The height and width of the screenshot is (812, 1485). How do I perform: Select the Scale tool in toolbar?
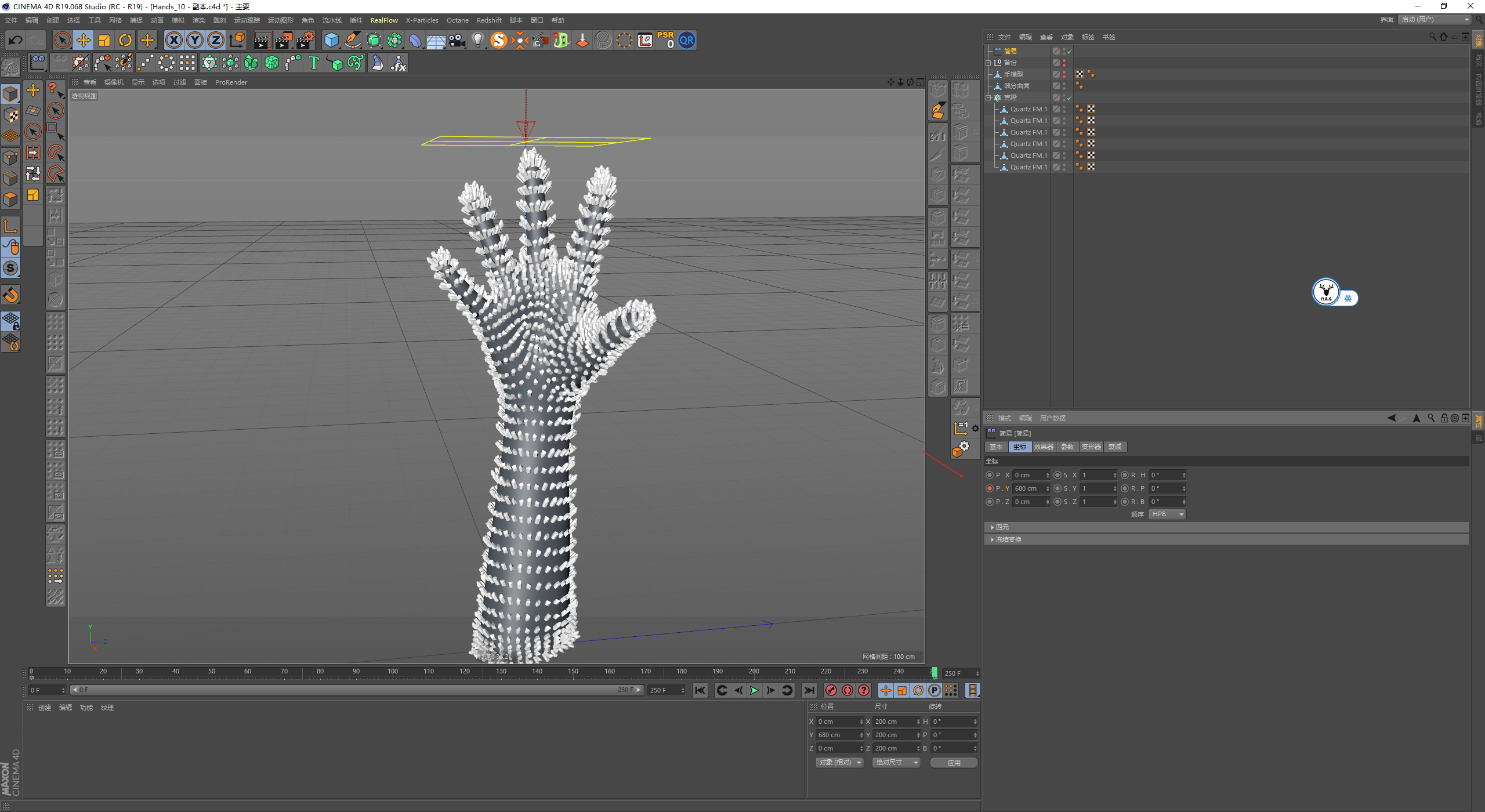[104, 40]
